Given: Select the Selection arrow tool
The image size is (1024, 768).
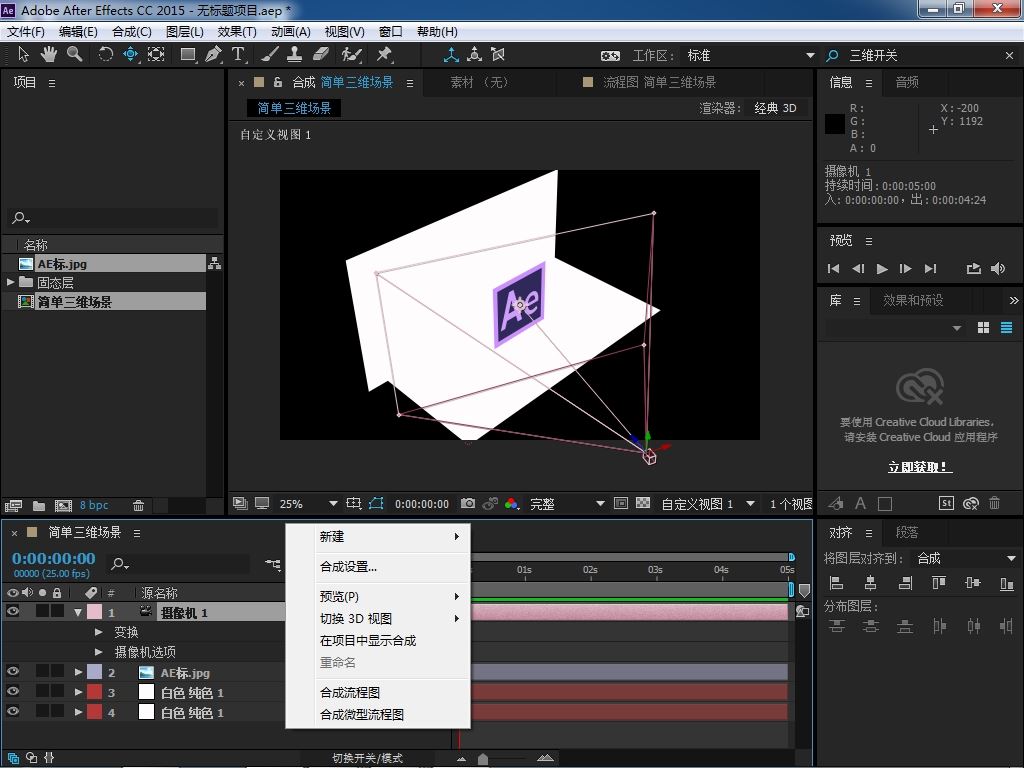Looking at the screenshot, I should click(24, 54).
